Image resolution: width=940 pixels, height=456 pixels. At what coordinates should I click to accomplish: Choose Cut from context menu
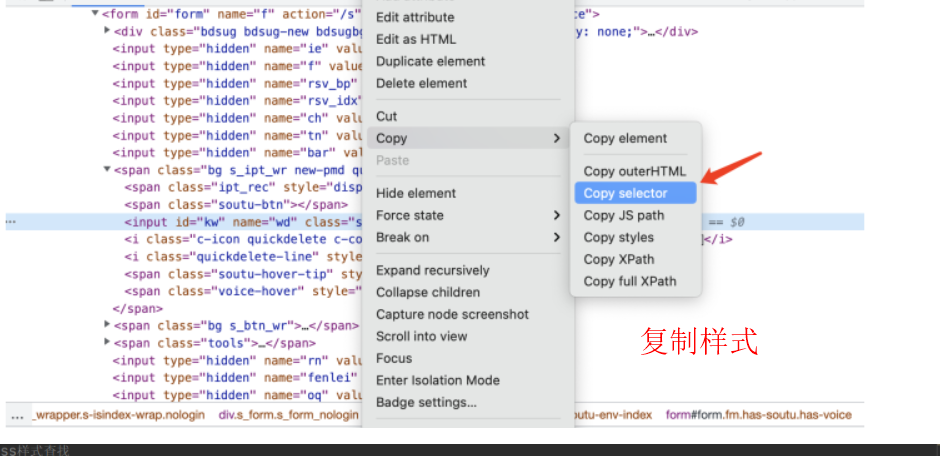(386, 116)
